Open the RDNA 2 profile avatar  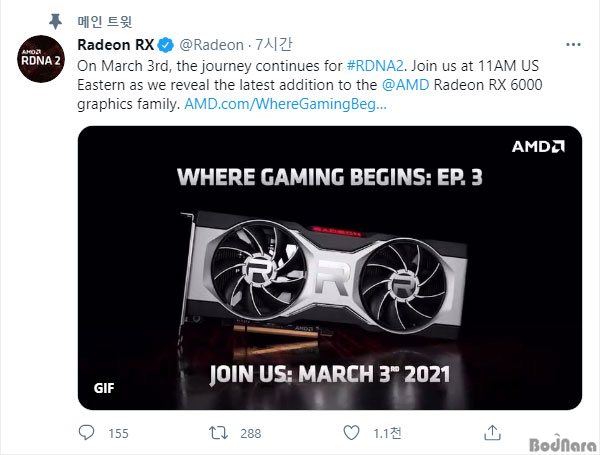pyautogui.click(x=41, y=59)
